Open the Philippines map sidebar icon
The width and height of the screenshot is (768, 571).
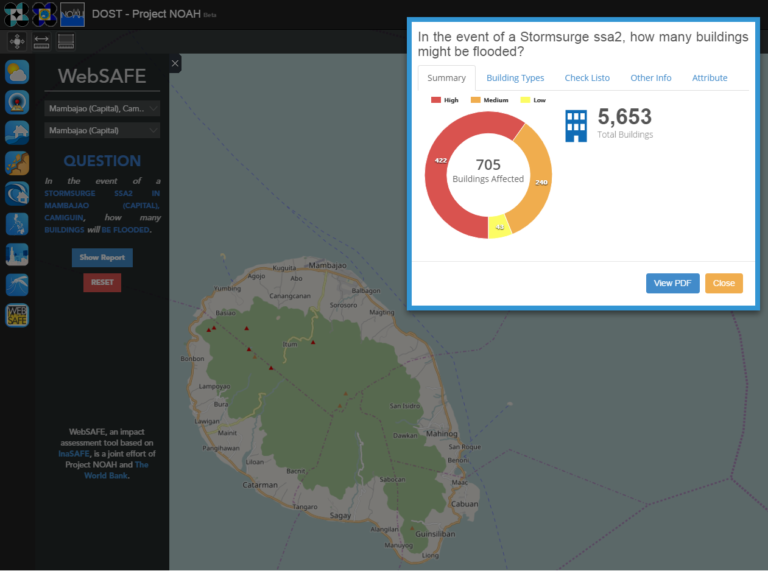click(x=17, y=224)
